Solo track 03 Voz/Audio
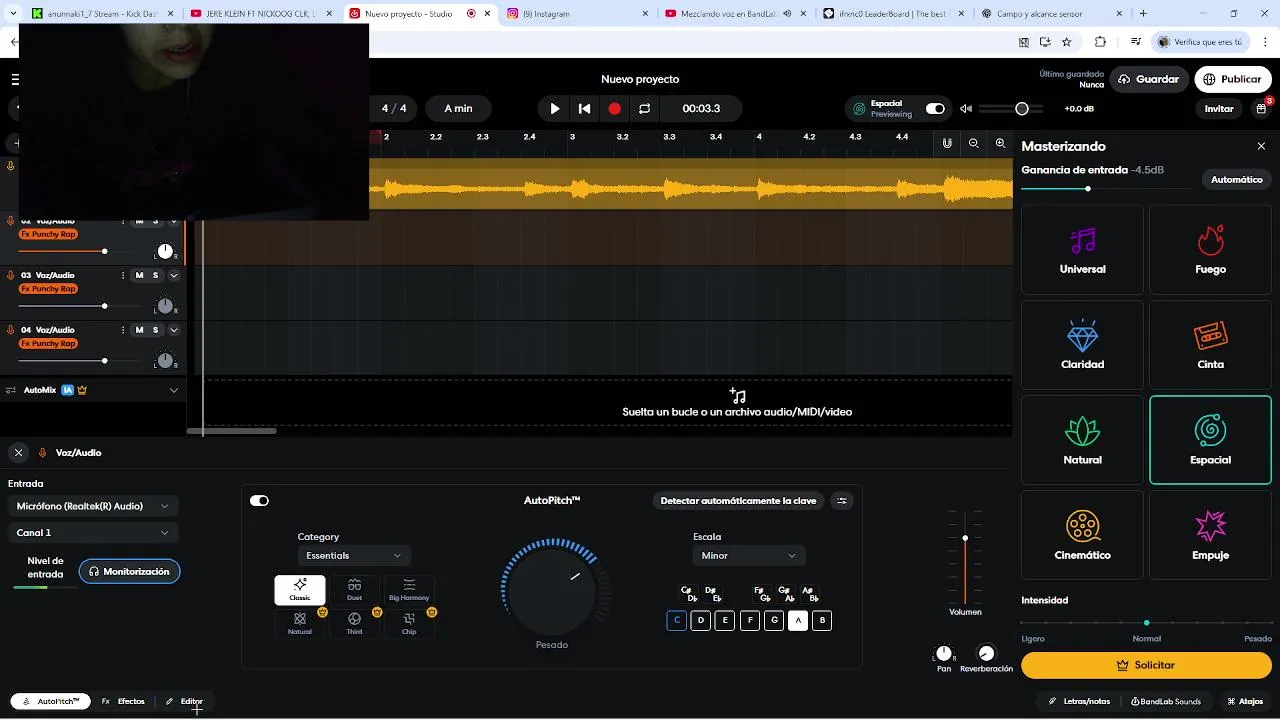1280x720 pixels. (156, 275)
